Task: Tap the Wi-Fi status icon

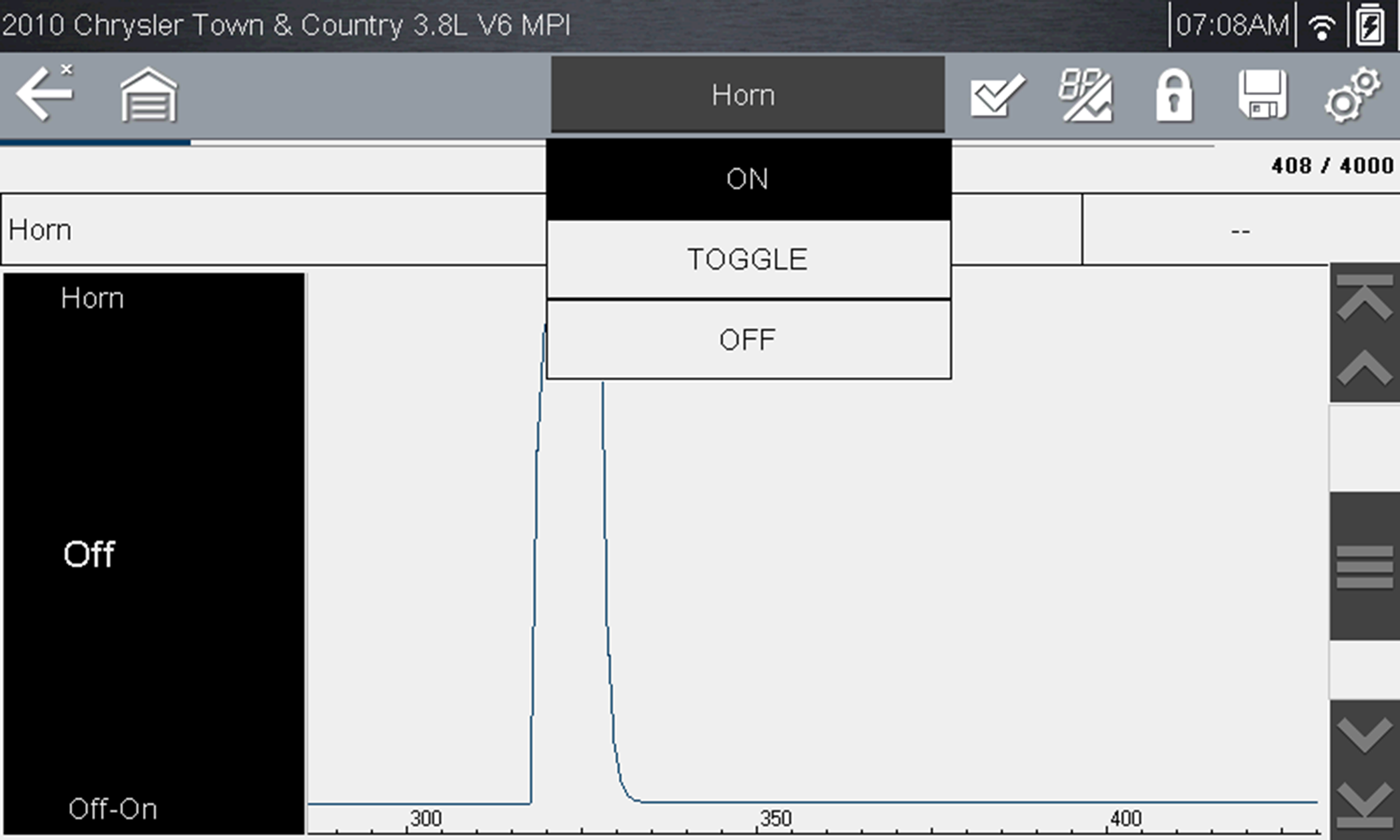Action: coord(1322,26)
